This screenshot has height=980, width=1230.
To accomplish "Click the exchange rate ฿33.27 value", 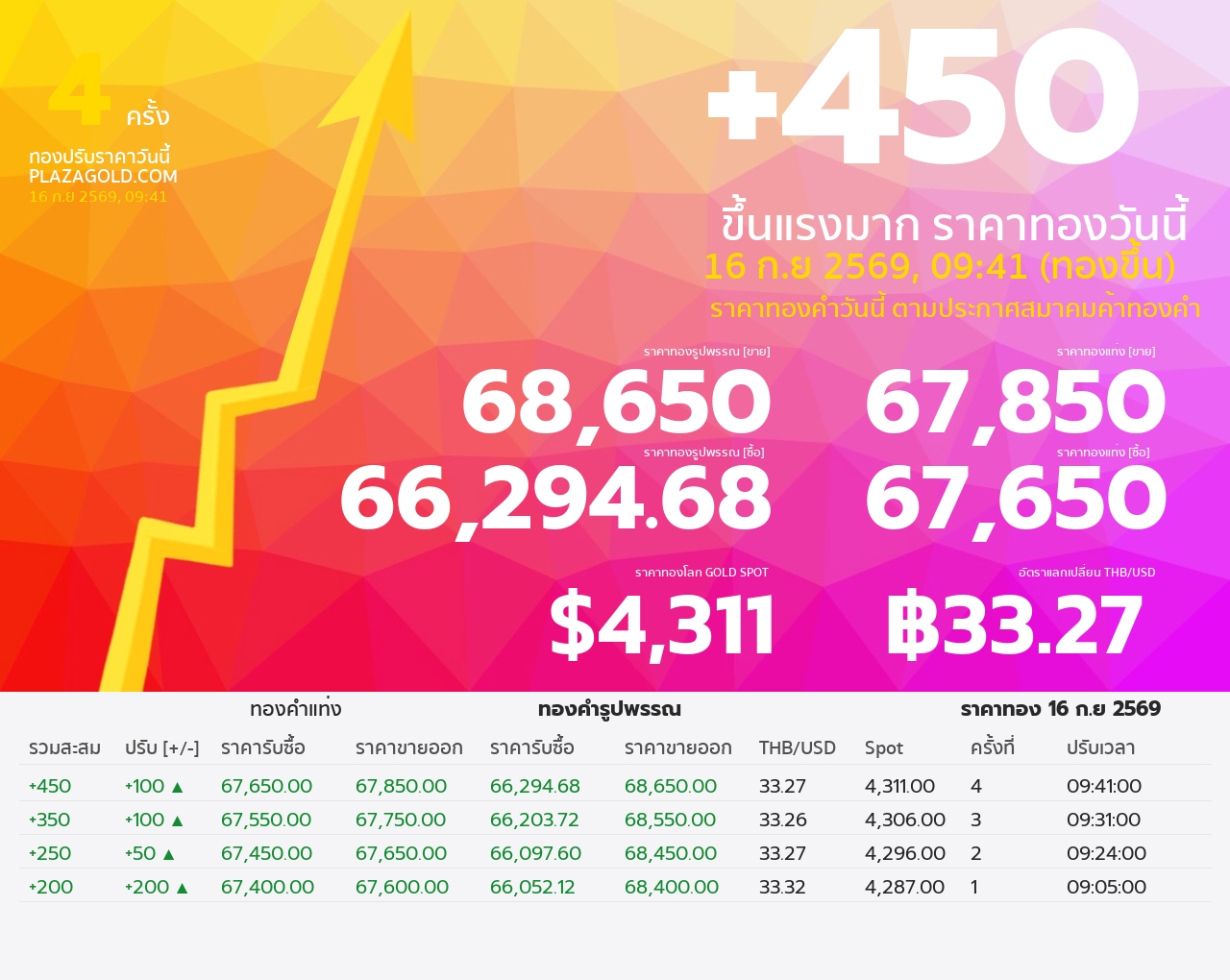I will pos(1014,625).
